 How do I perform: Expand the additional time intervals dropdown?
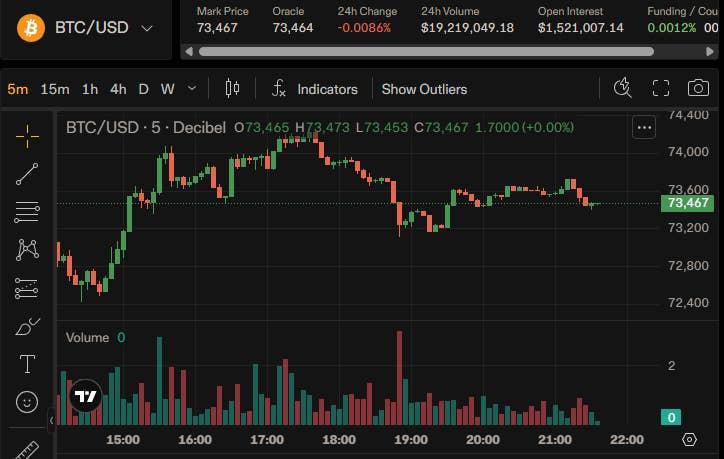pyautogui.click(x=192, y=88)
